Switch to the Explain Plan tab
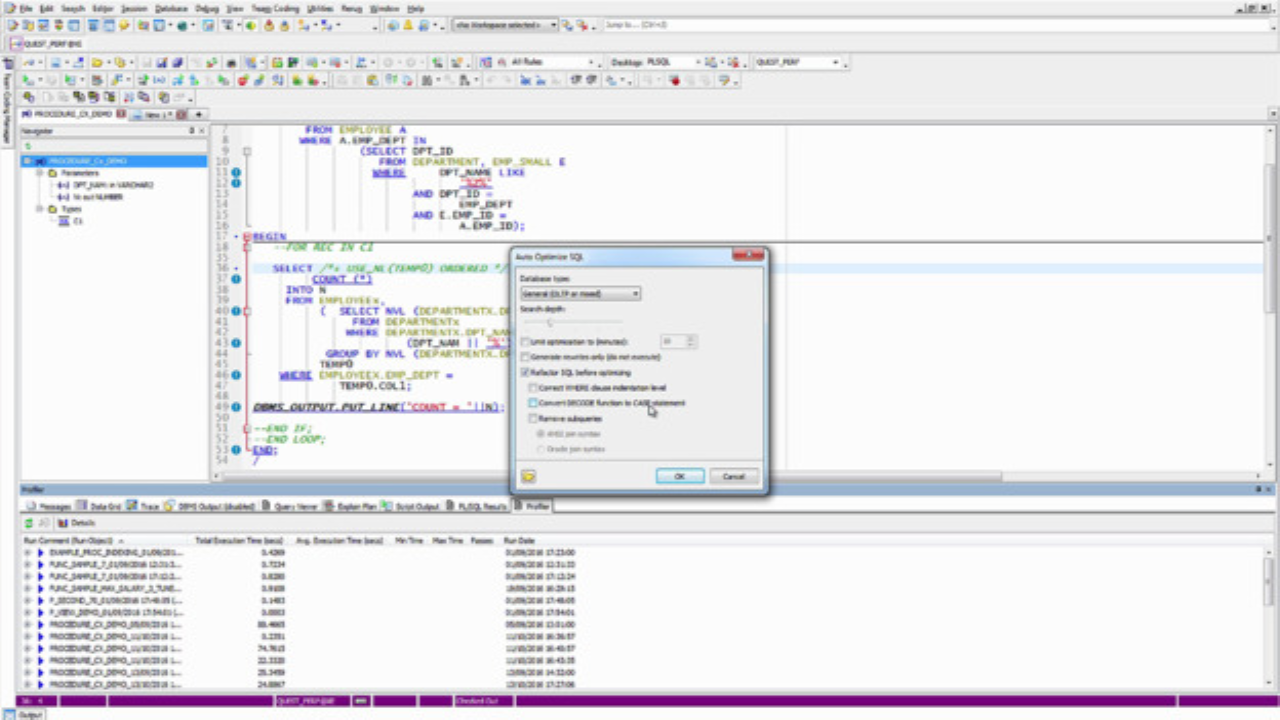The height and width of the screenshot is (720, 1280). (352, 507)
